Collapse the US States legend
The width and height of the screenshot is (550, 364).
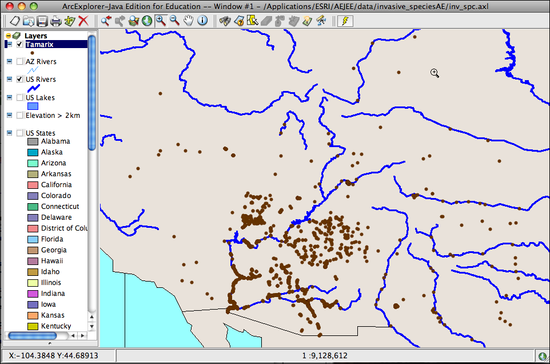pos(9,133)
